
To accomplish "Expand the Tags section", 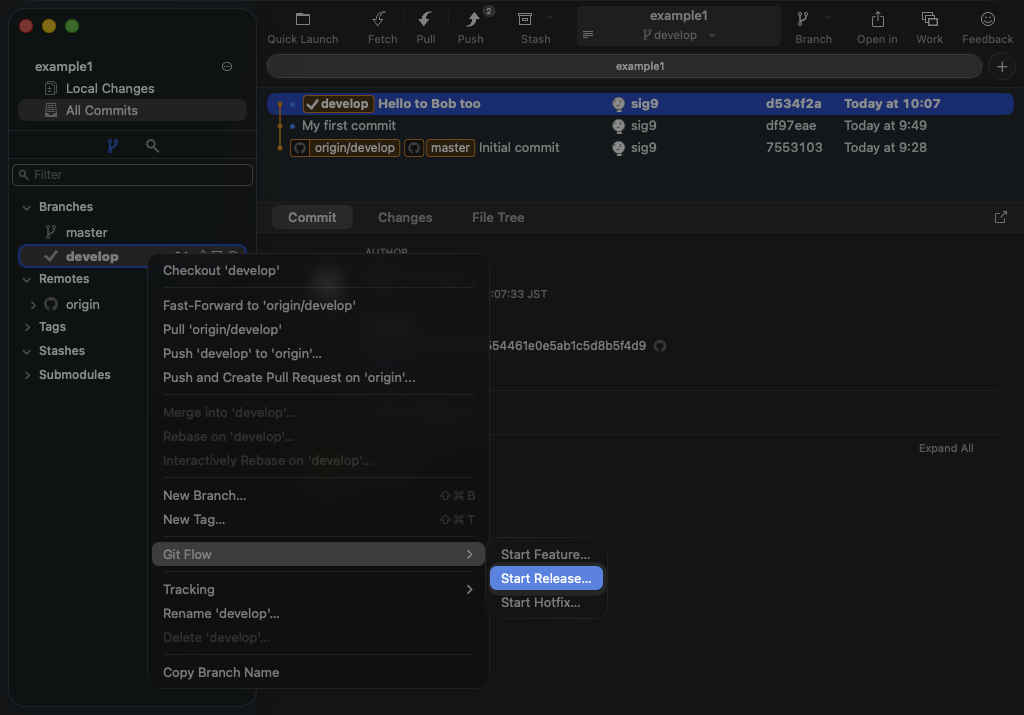I will tap(27, 327).
